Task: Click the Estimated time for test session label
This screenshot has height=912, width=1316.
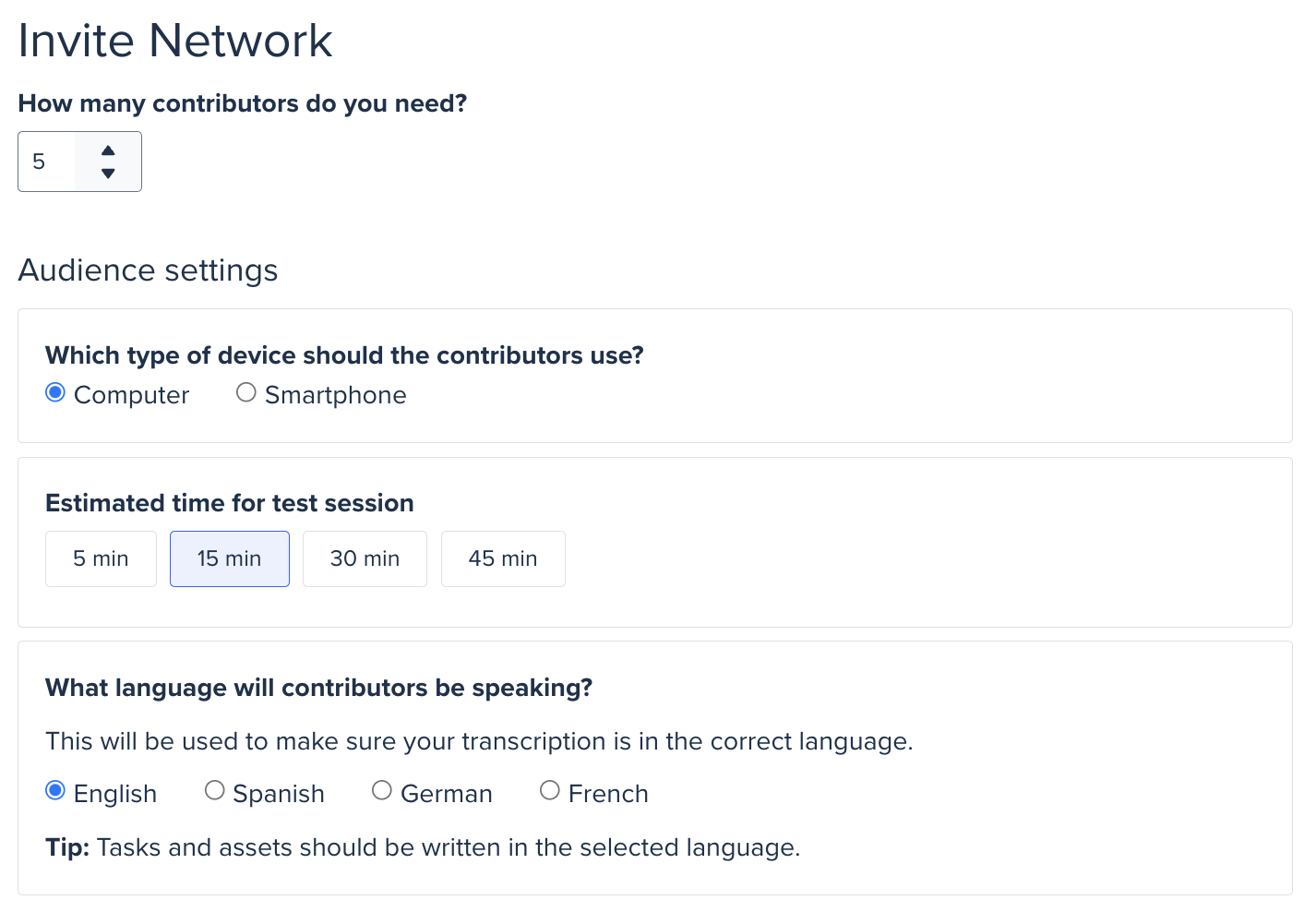Action: pos(229,503)
